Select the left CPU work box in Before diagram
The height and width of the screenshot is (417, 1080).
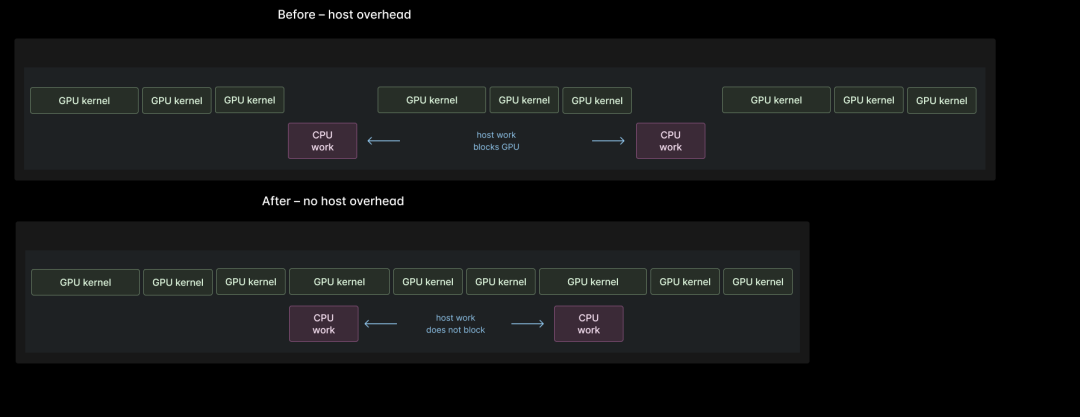click(322, 141)
